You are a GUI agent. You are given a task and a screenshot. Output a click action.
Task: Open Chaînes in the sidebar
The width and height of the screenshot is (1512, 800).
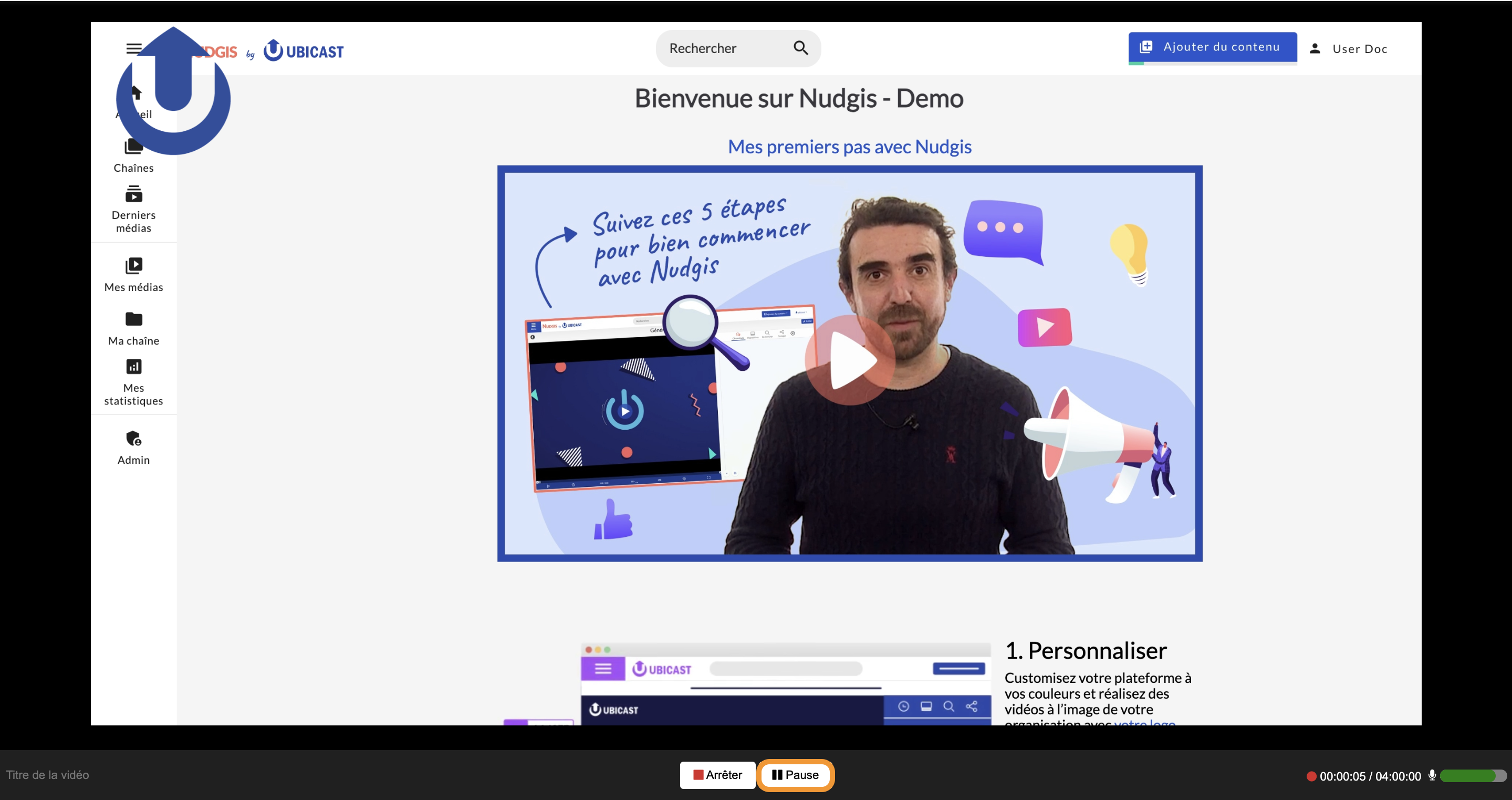(x=134, y=156)
